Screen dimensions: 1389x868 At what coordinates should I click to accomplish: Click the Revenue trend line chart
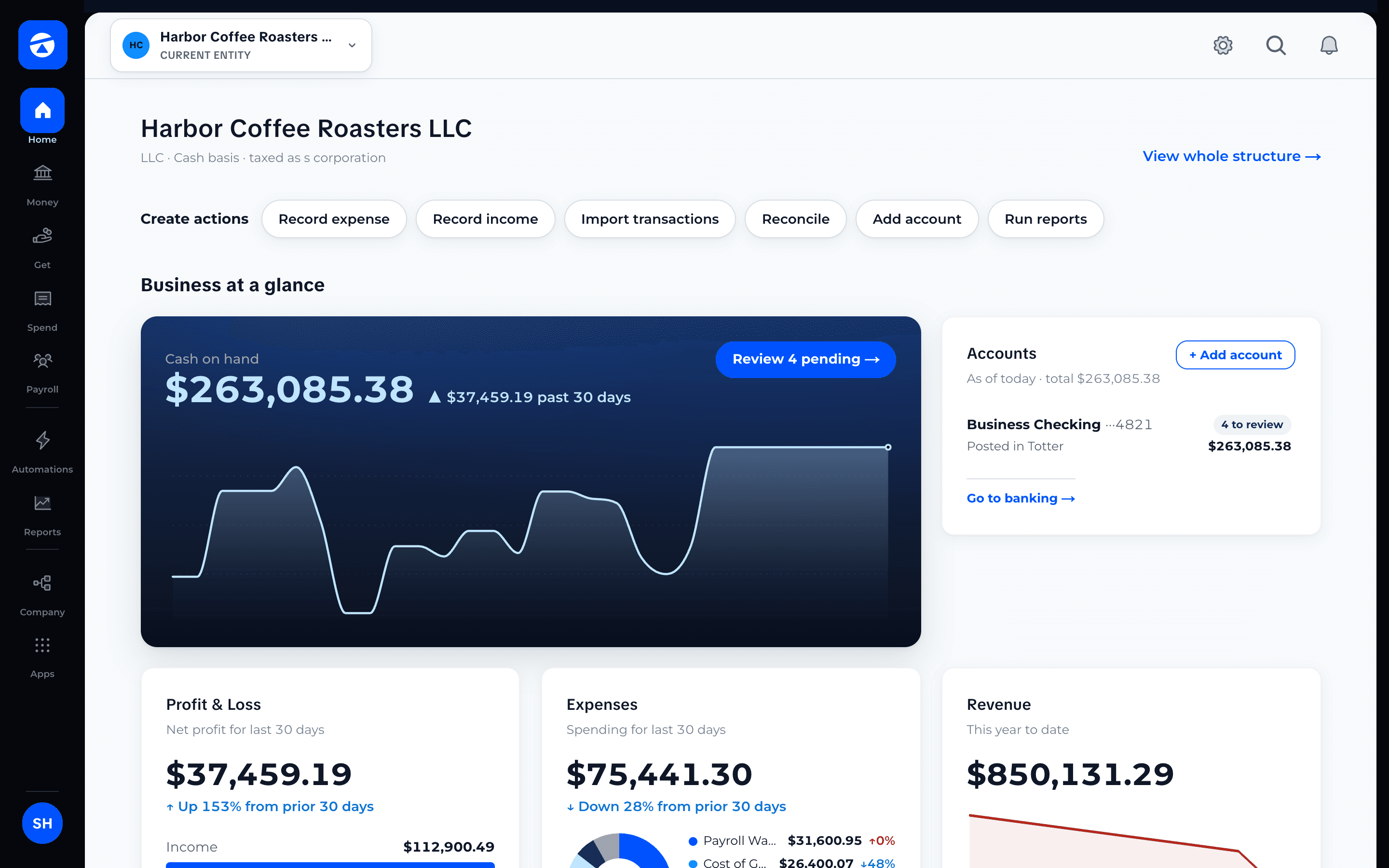[x=1114, y=841]
